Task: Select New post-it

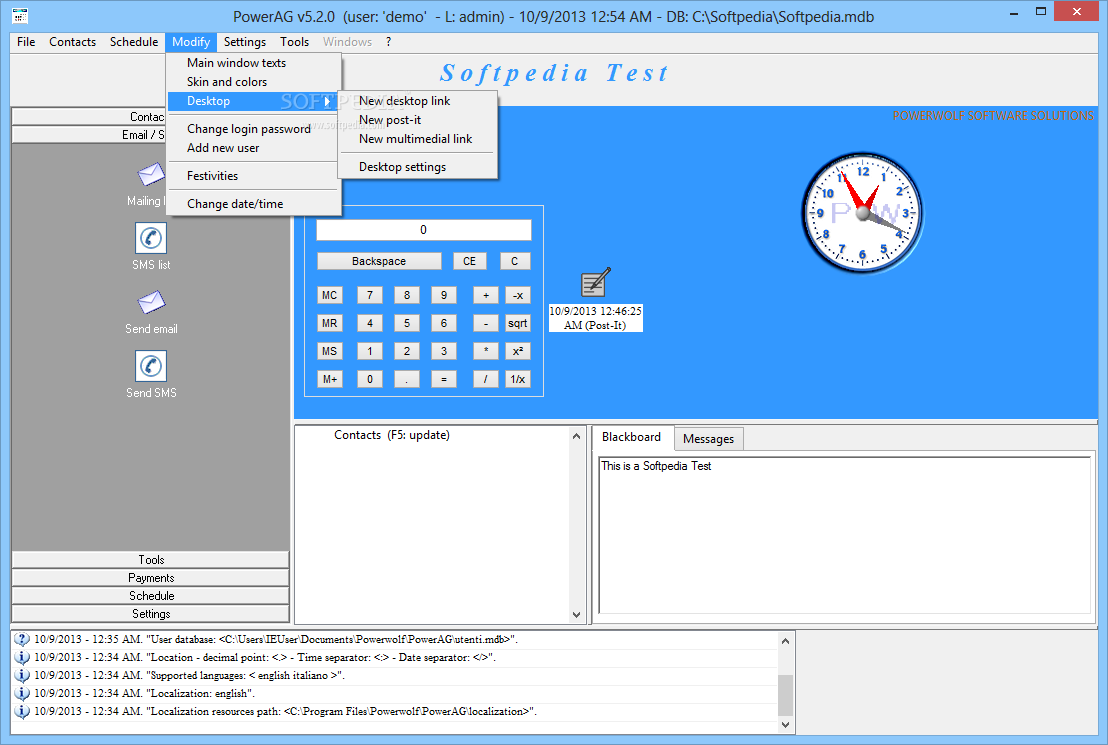Action: point(418,120)
